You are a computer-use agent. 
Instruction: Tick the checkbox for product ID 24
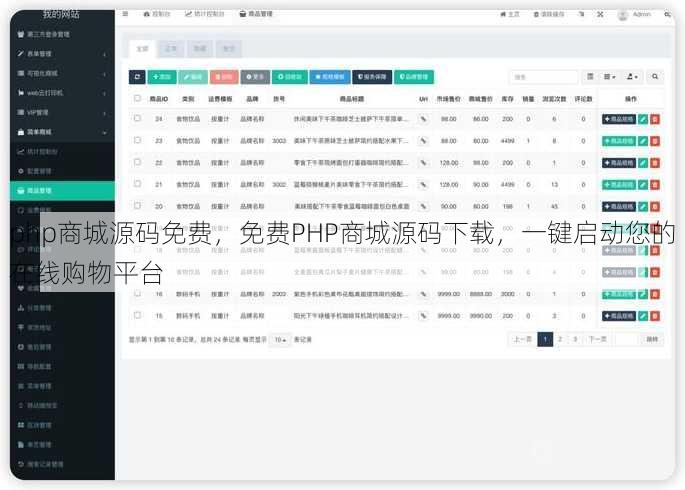137,118
